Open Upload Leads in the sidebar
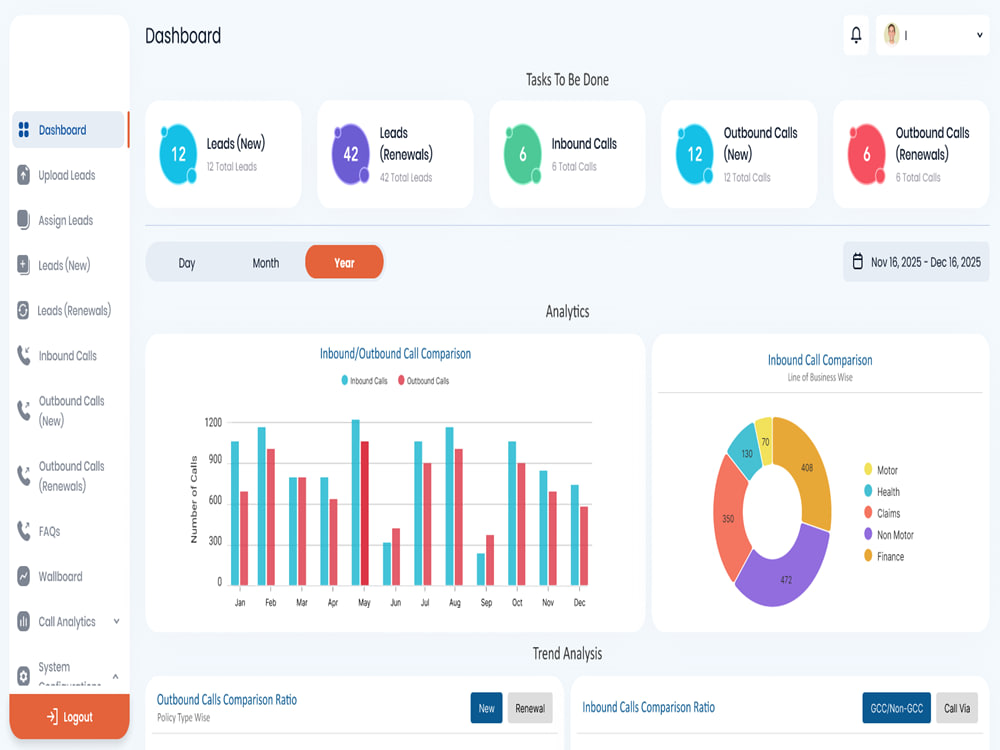Image resolution: width=1000 pixels, height=750 pixels. tap(67, 175)
